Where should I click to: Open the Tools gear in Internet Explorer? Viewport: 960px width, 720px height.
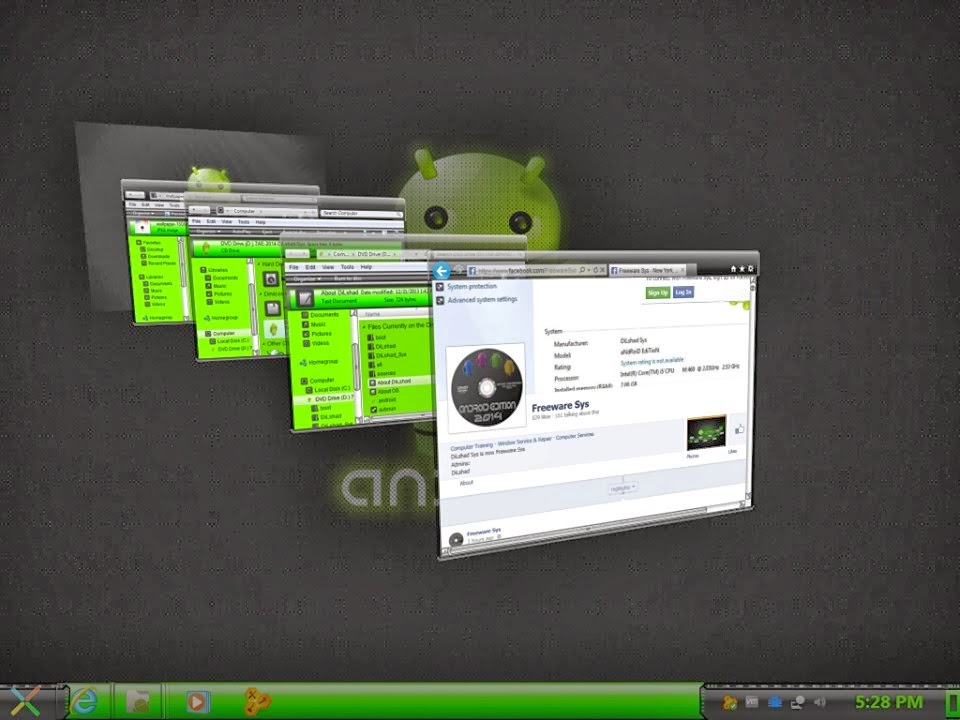pyautogui.click(x=751, y=269)
